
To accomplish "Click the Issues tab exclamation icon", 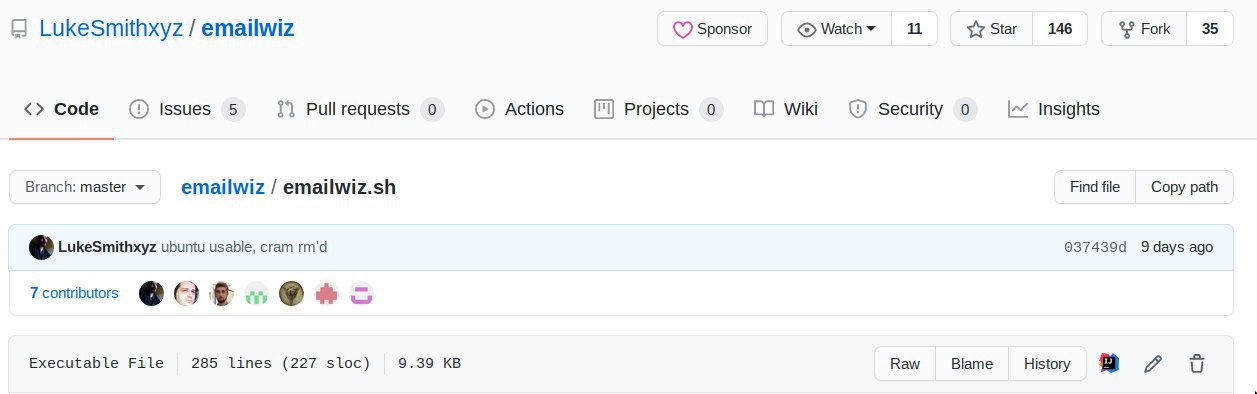I will [x=140, y=109].
